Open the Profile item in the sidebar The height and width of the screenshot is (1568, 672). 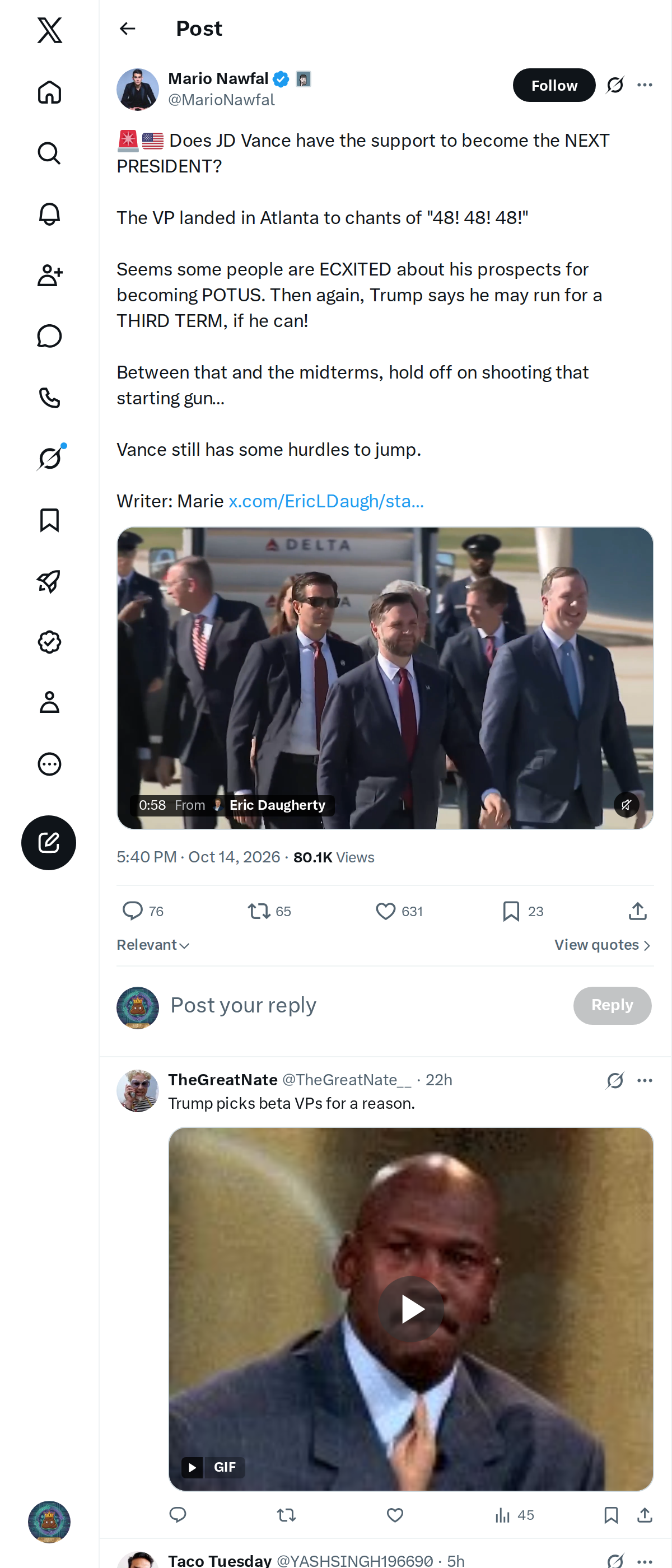click(49, 702)
